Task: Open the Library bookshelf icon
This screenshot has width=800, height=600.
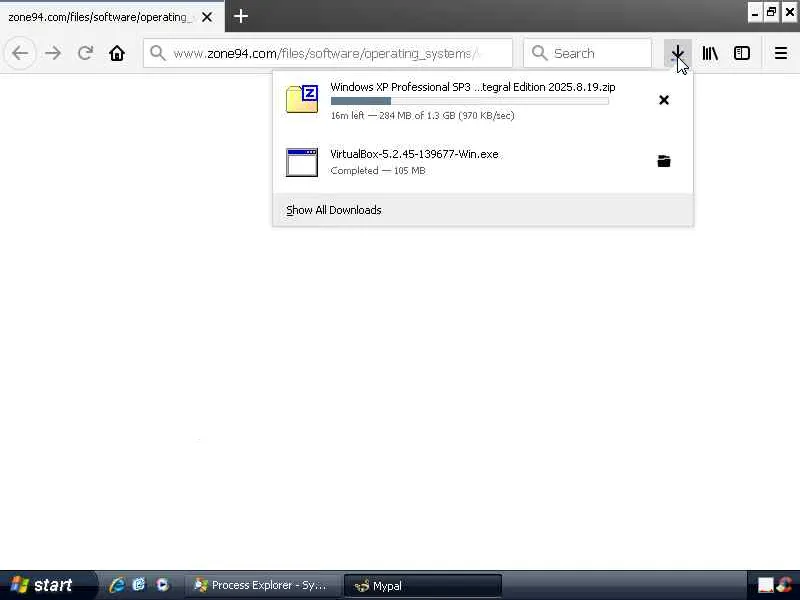Action: click(x=710, y=53)
